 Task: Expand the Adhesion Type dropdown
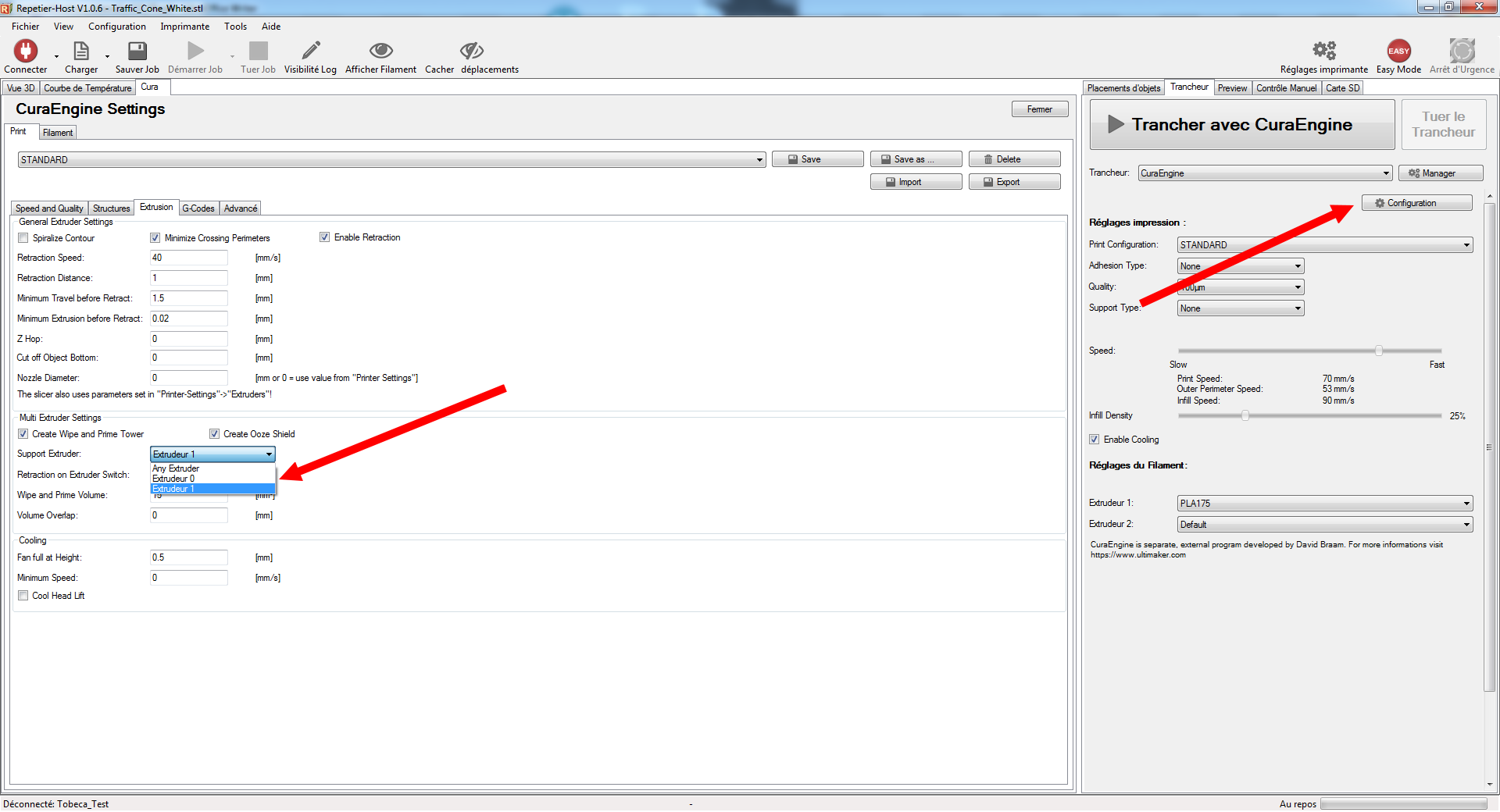point(1240,266)
